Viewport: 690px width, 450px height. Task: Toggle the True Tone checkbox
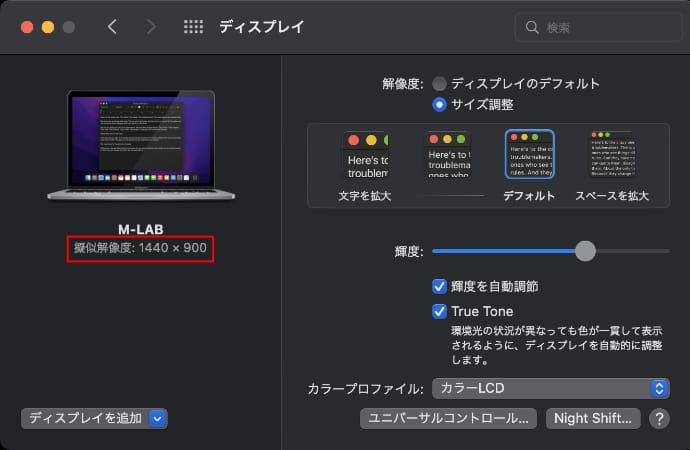point(439,311)
